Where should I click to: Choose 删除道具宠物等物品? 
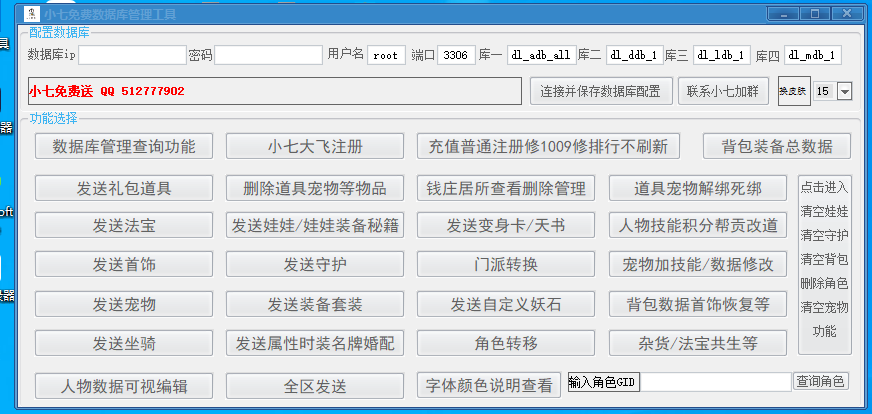(315, 188)
